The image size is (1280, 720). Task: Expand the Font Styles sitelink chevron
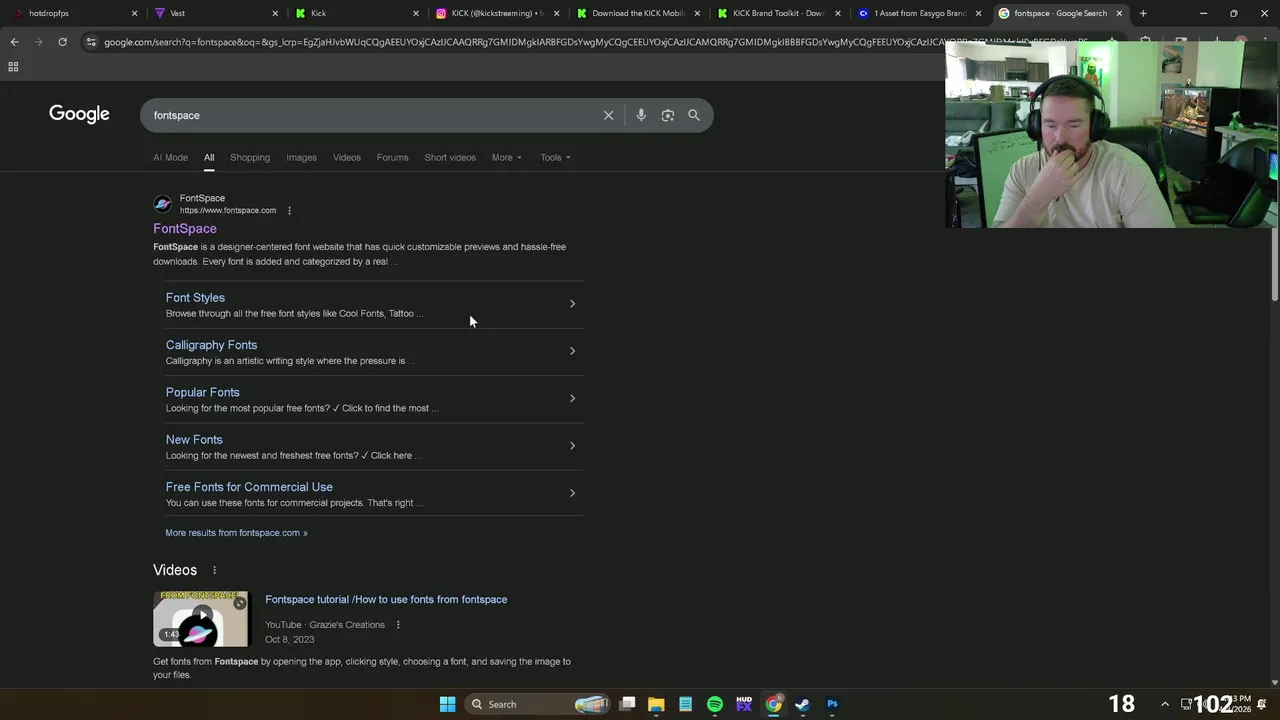[x=572, y=304]
